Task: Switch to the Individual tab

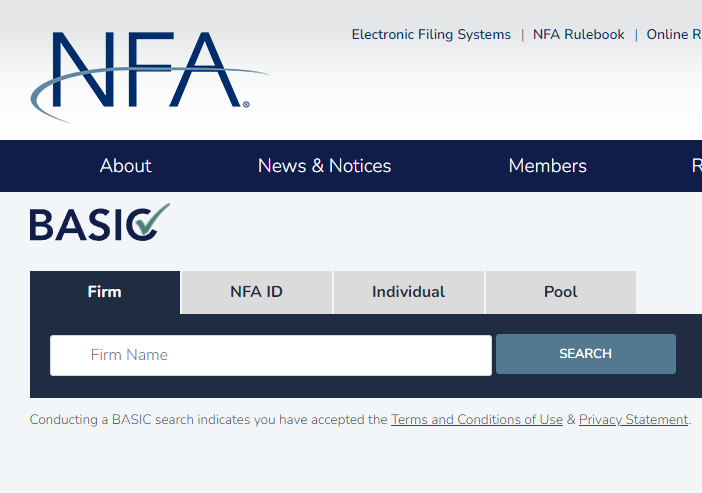Action: (x=408, y=292)
